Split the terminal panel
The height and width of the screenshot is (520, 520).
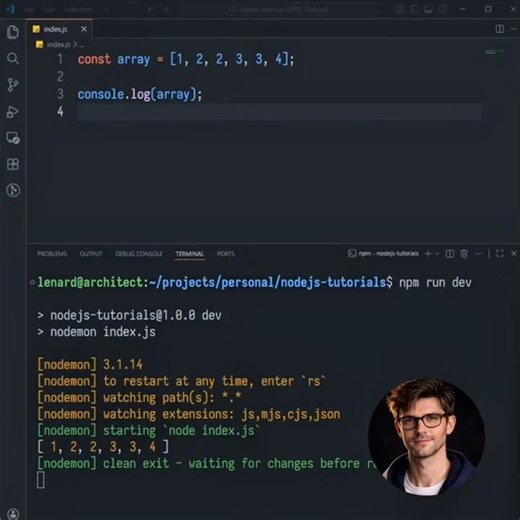tap(450, 254)
